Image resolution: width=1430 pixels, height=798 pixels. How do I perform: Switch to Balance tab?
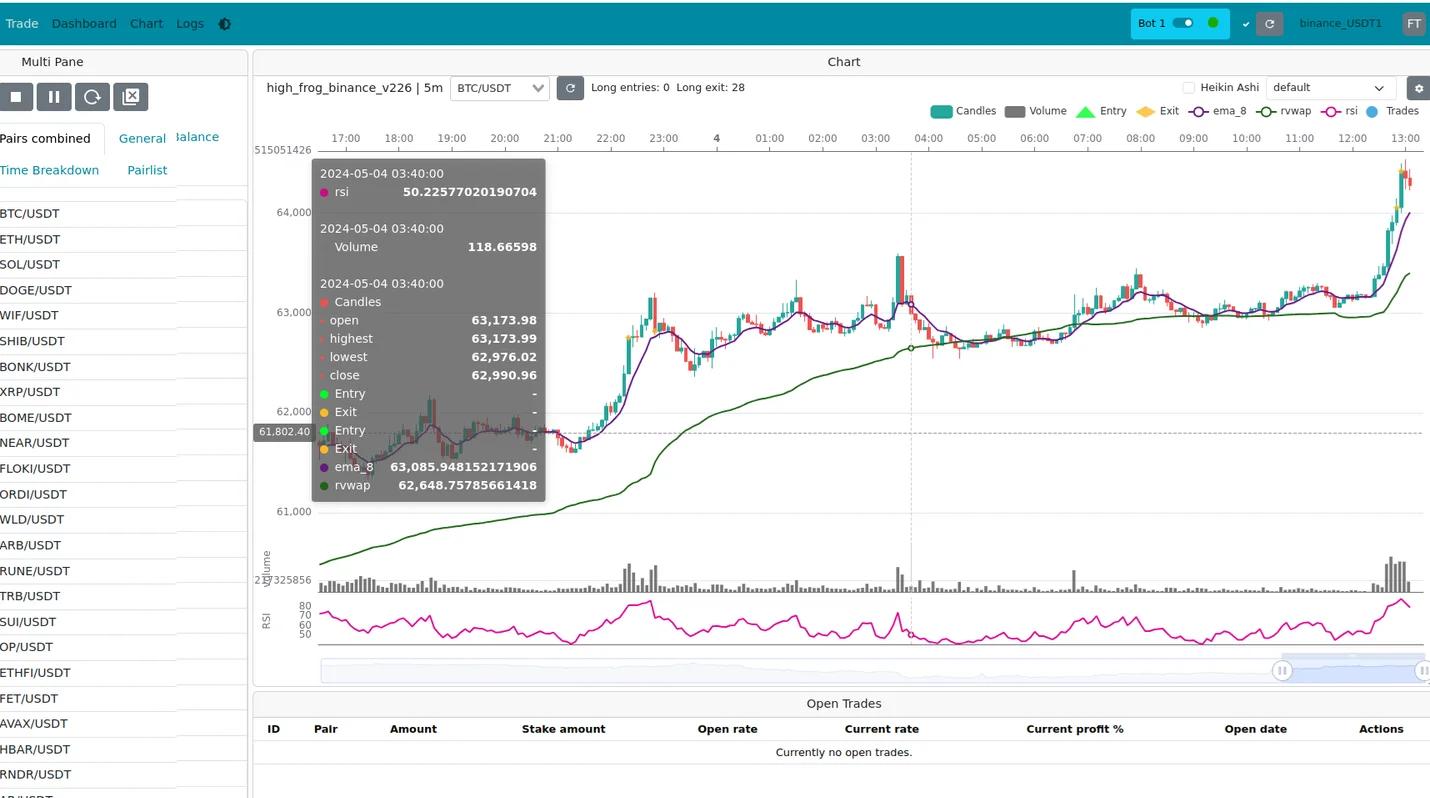[x=197, y=137]
